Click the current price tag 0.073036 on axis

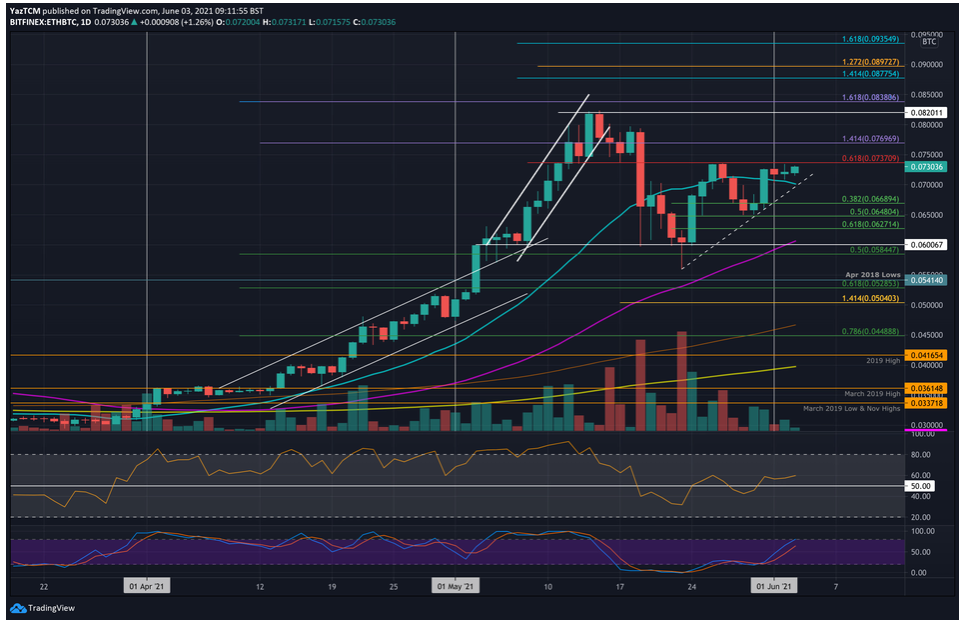[x=925, y=167]
